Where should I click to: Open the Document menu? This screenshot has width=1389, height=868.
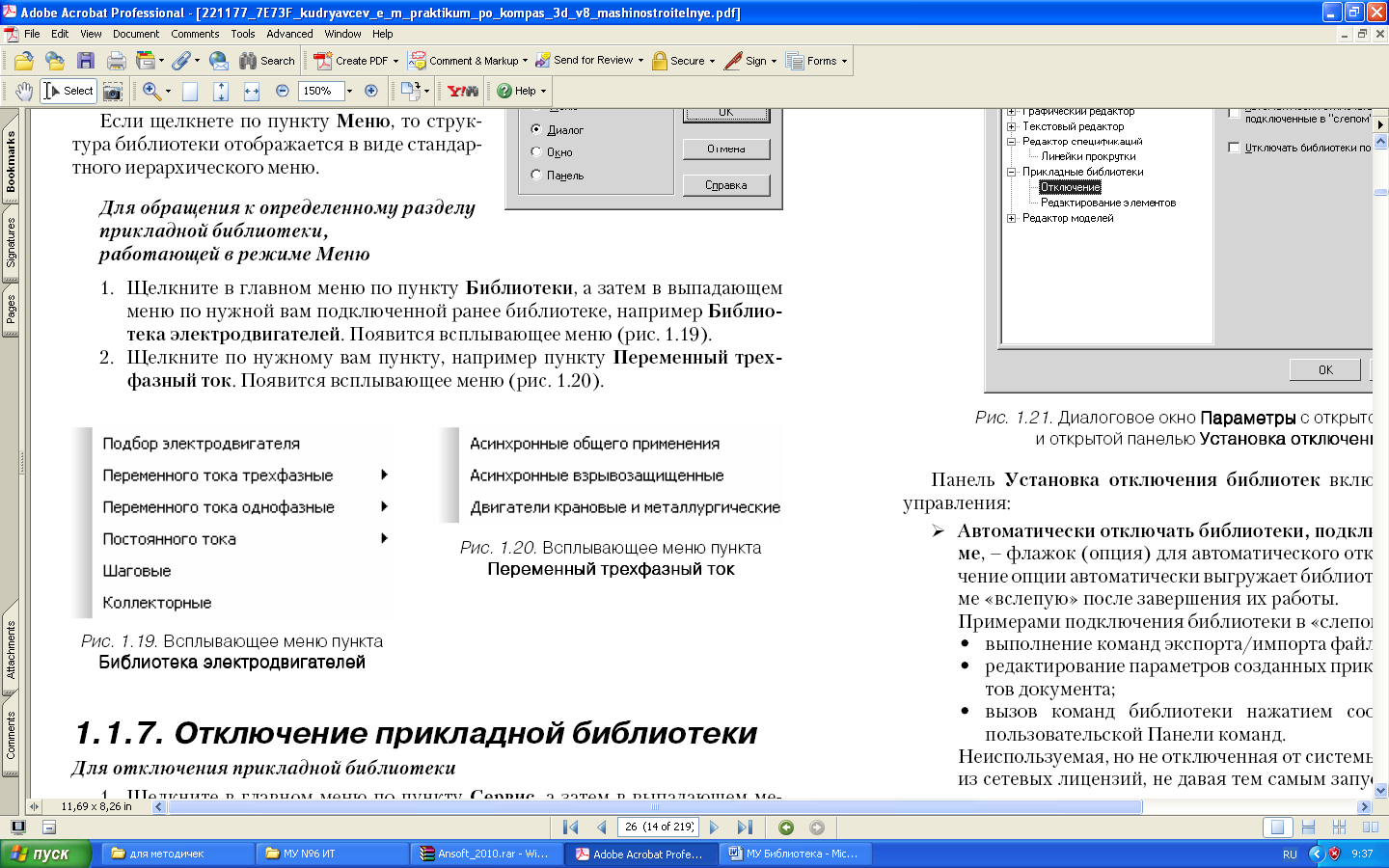click(x=136, y=34)
